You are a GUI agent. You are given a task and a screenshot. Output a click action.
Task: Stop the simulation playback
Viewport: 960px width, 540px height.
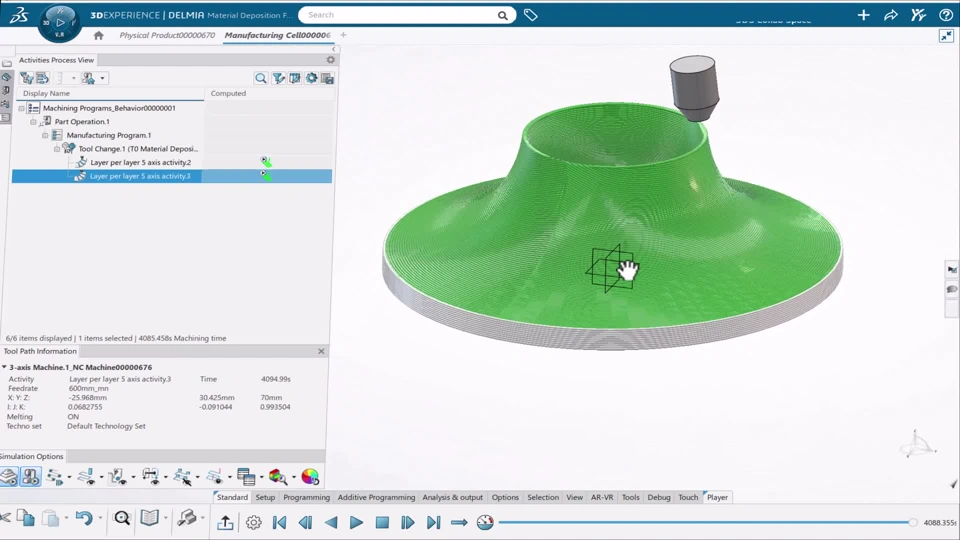point(382,522)
